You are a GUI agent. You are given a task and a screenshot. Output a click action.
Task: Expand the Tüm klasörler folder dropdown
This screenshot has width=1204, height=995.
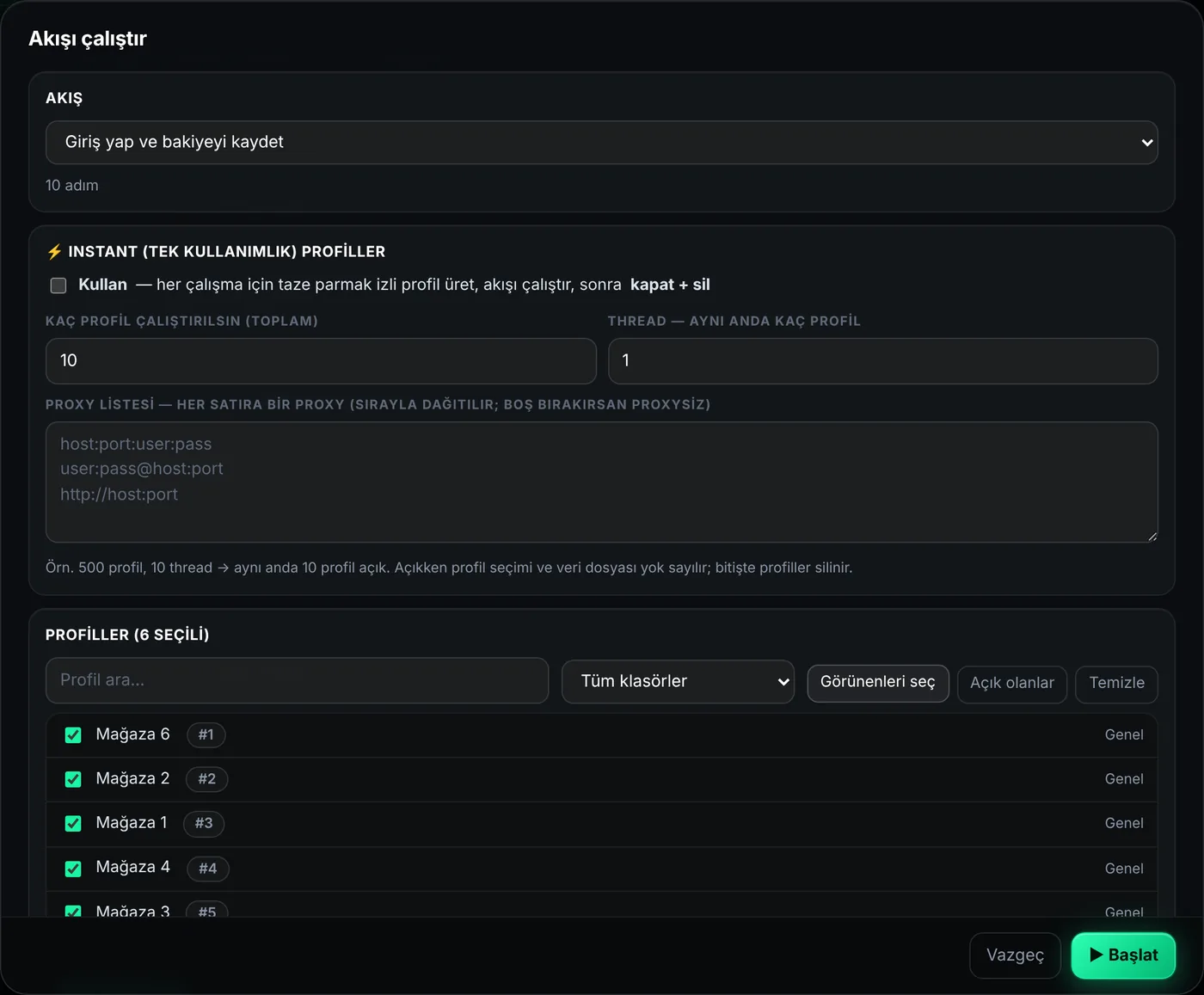[678, 682]
